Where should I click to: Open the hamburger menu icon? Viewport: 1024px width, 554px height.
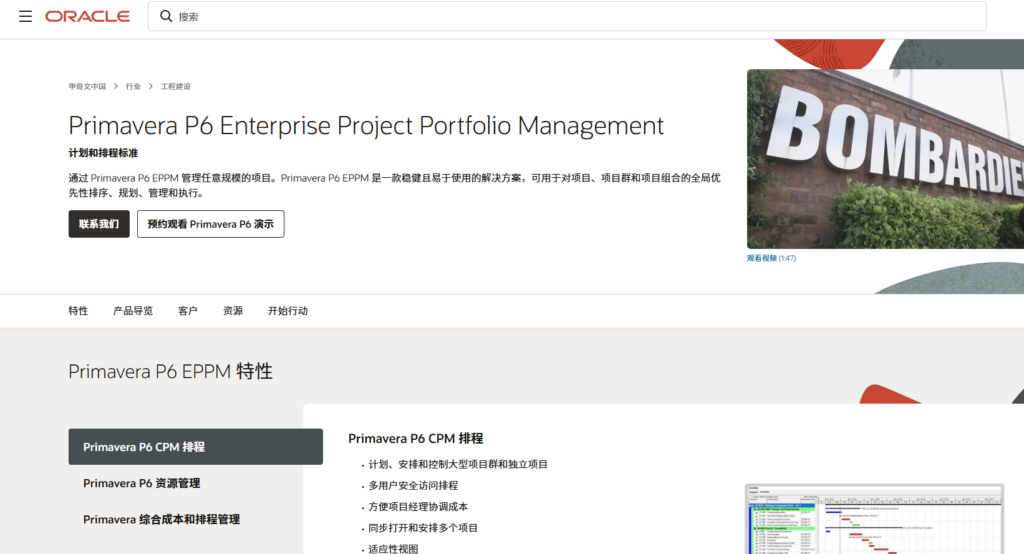tap(25, 16)
